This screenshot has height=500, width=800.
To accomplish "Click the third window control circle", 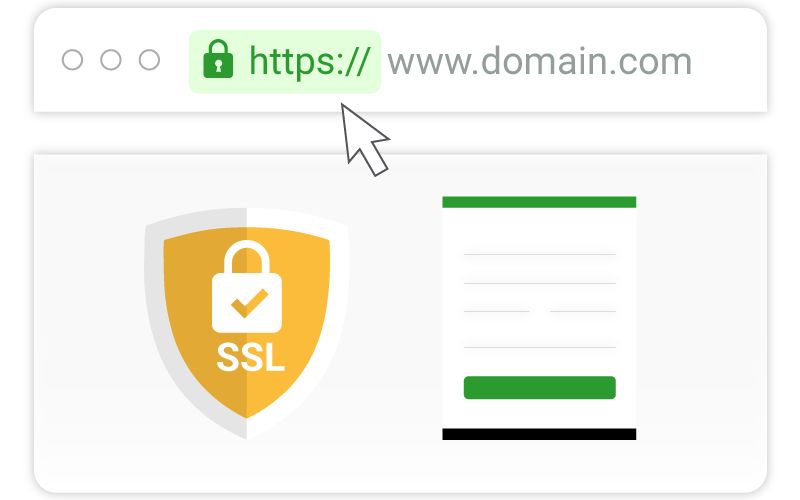I will coord(149,60).
